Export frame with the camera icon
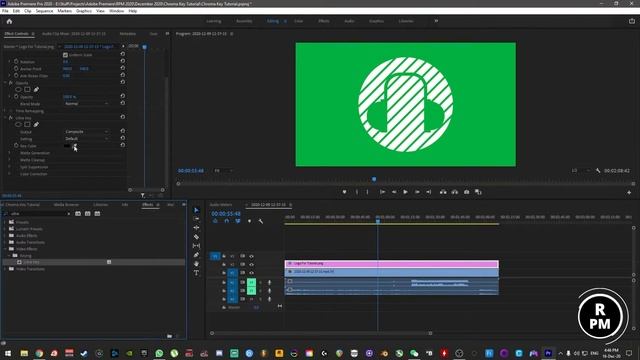The image size is (640, 360). point(467,192)
